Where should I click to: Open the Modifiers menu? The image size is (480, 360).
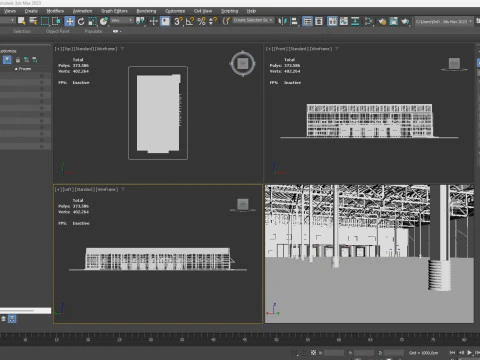[x=55, y=11]
